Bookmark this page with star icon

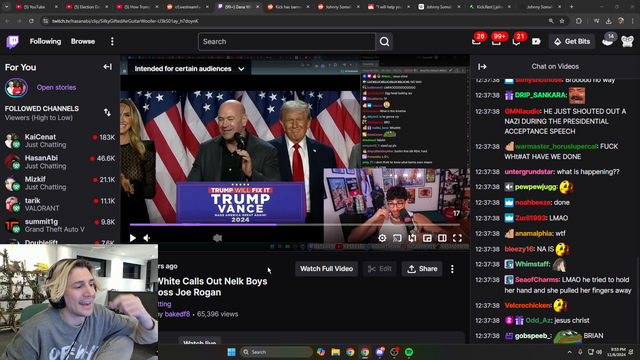click(562, 21)
